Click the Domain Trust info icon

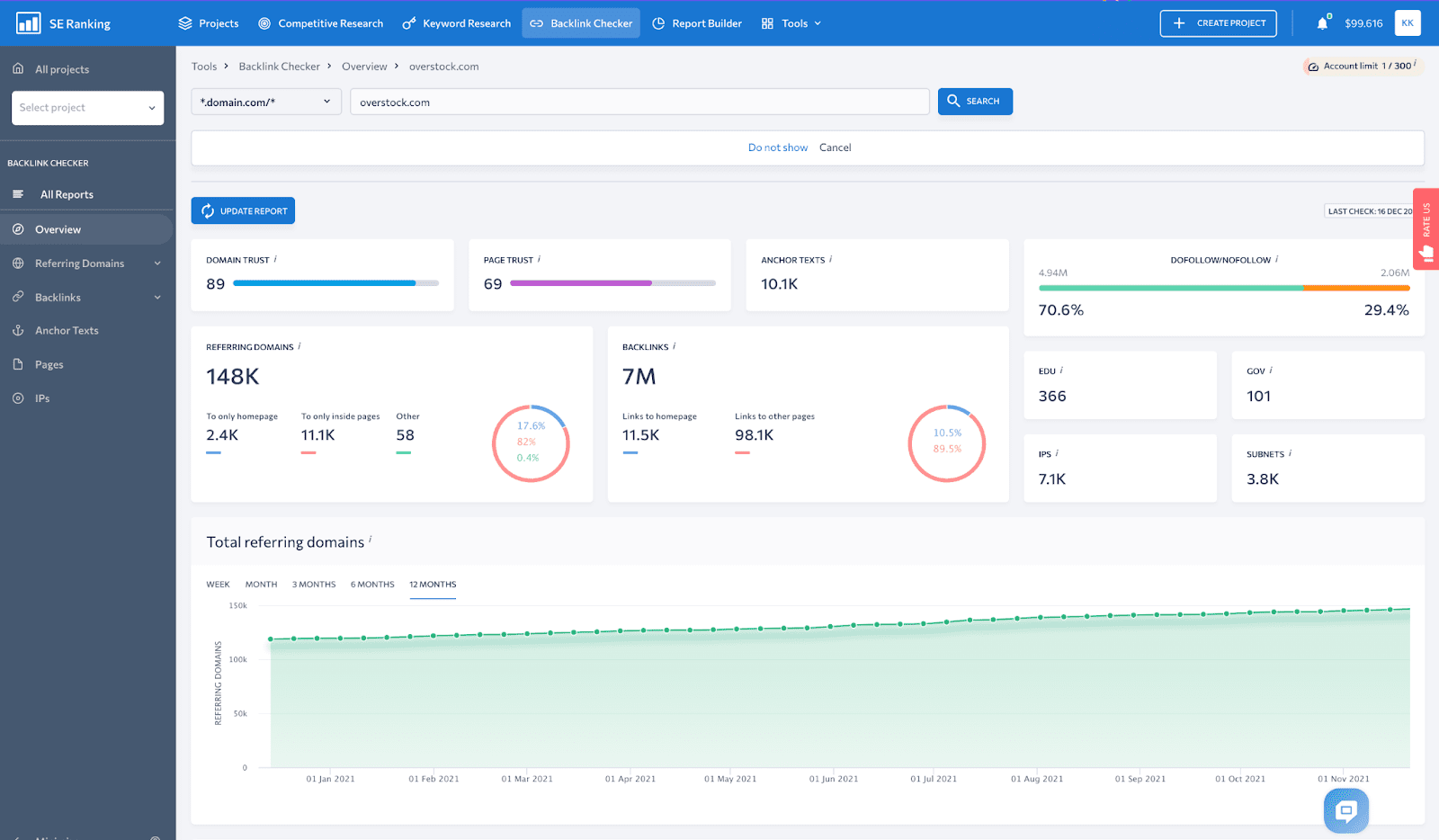275,259
